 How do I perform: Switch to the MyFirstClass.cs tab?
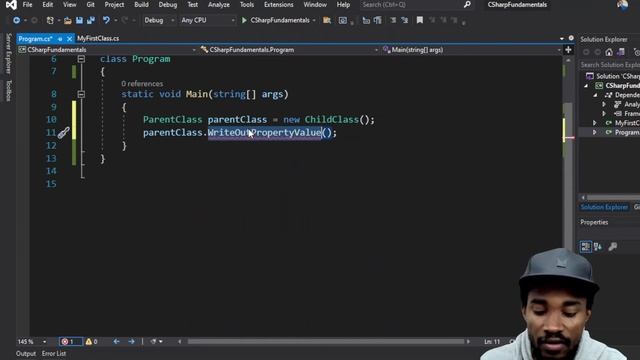click(98, 38)
